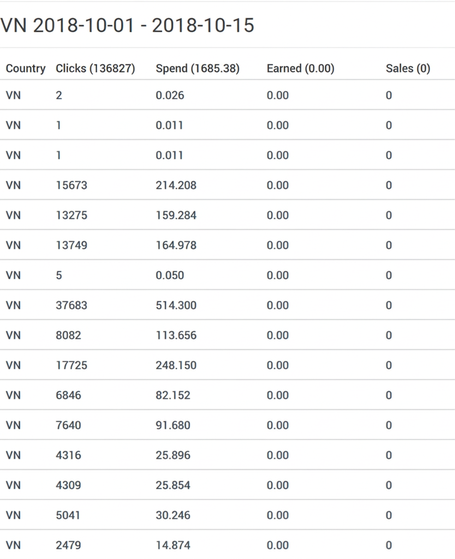This screenshot has width=455, height=559.
Task: Click the Earned (0.00) column header
Action: pos(301,68)
